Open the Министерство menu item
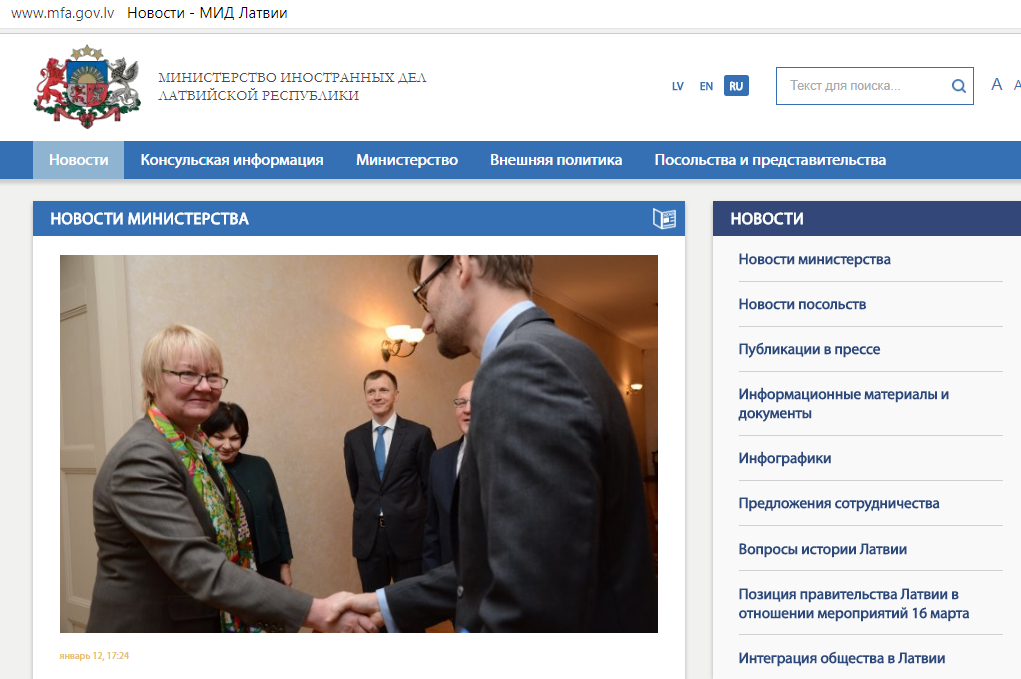This screenshot has height=679, width=1021. [x=407, y=160]
